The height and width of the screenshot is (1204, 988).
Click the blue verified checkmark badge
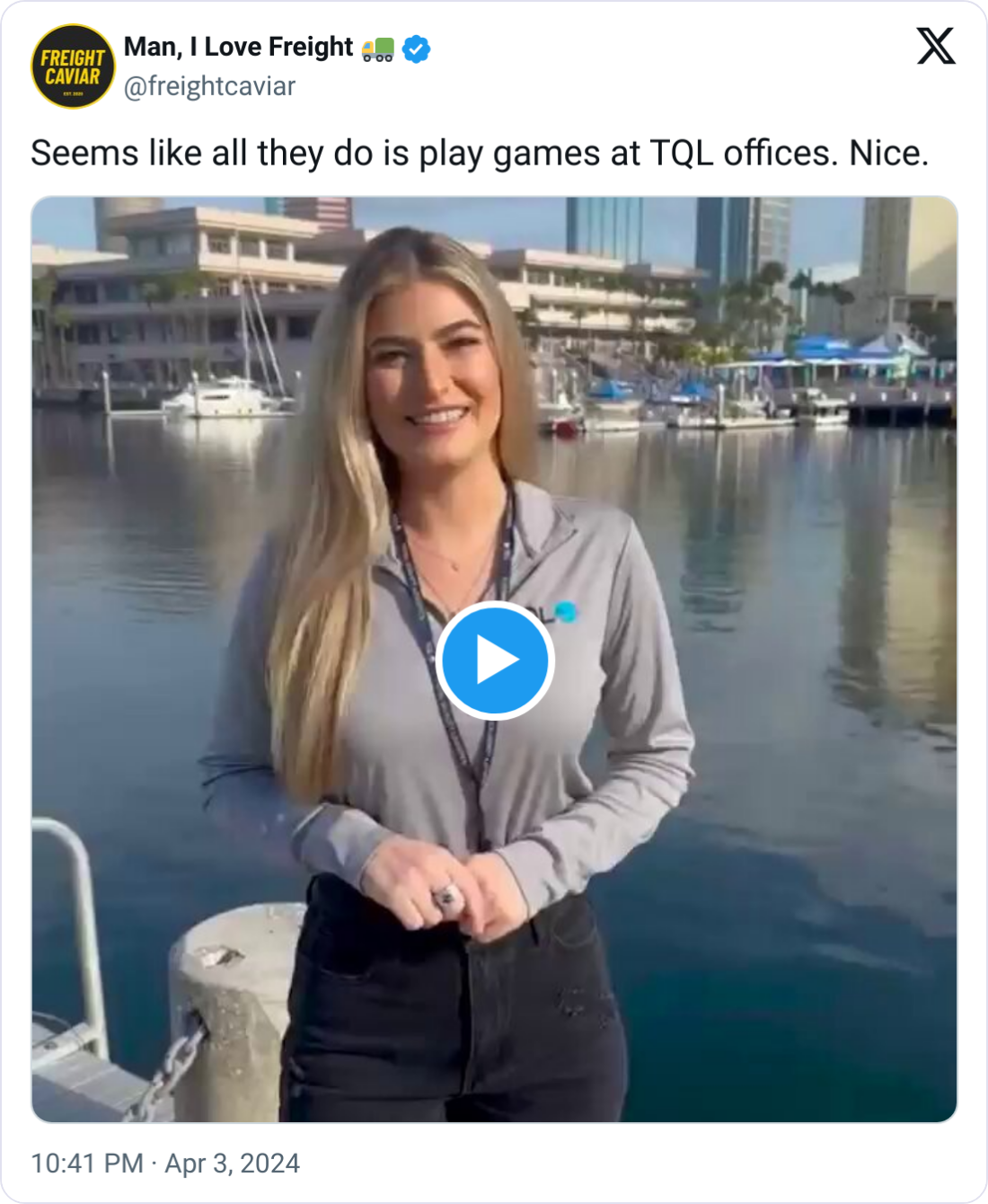pyautogui.click(x=416, y=49)
